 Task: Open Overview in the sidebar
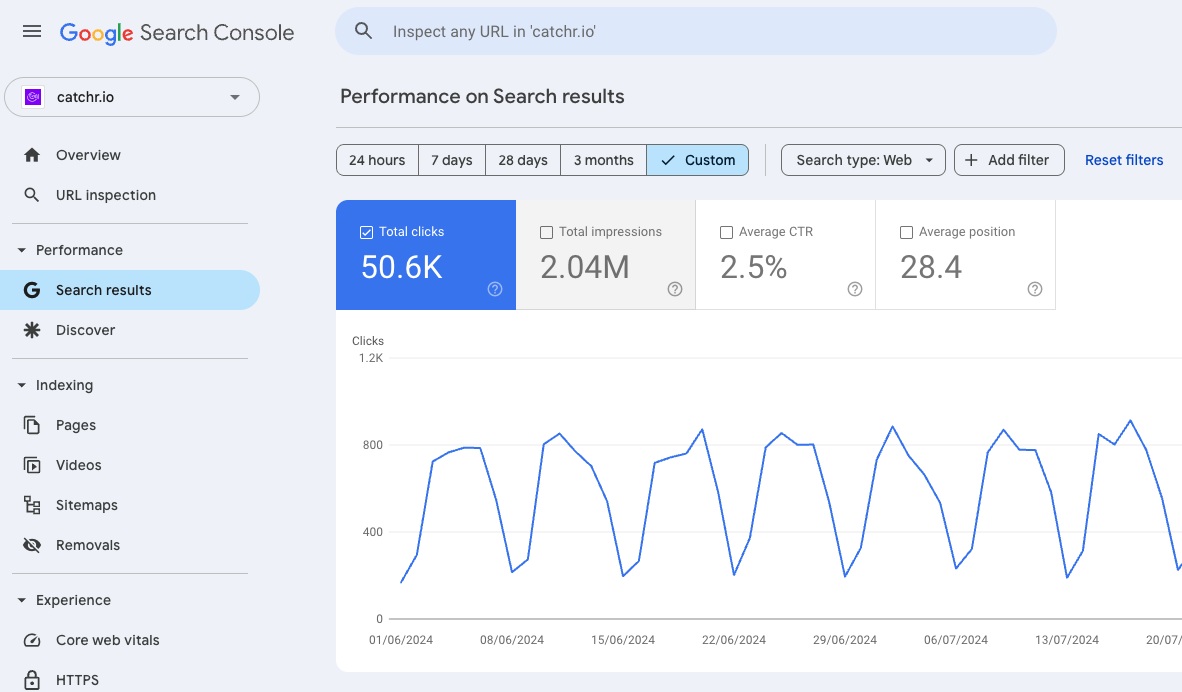point(130,155)
